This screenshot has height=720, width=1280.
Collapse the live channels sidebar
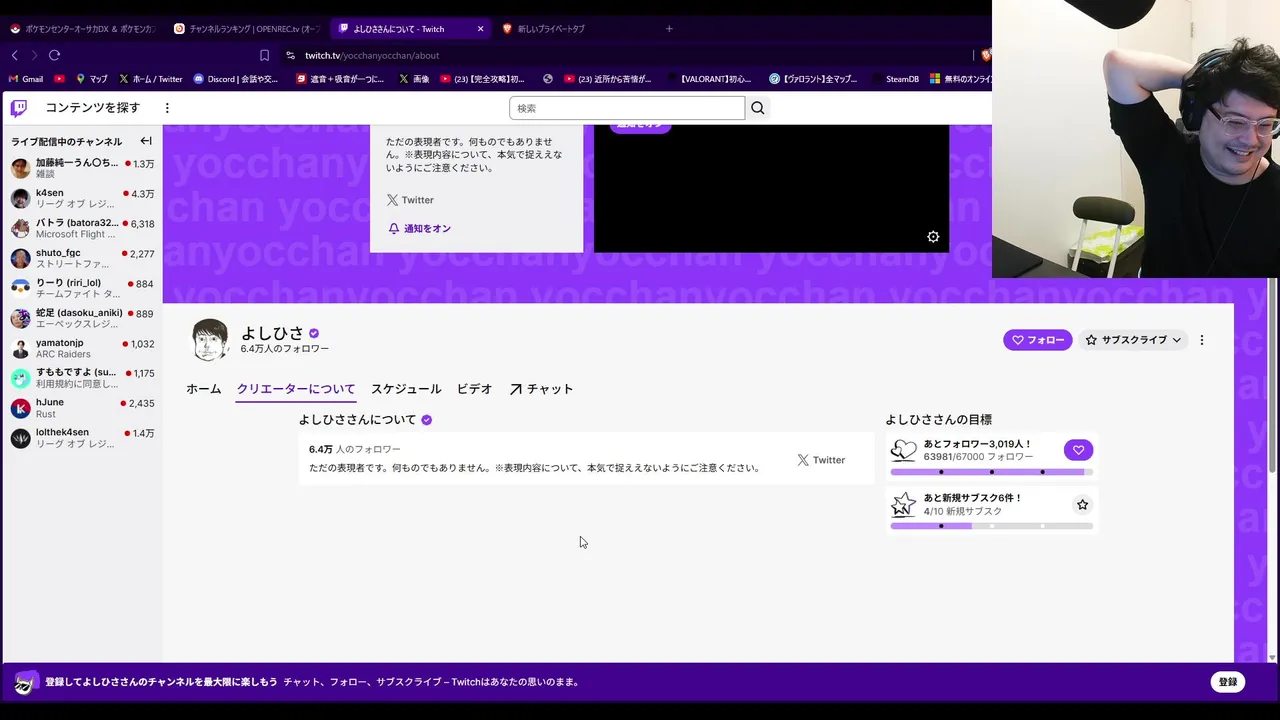click(146, 141)
